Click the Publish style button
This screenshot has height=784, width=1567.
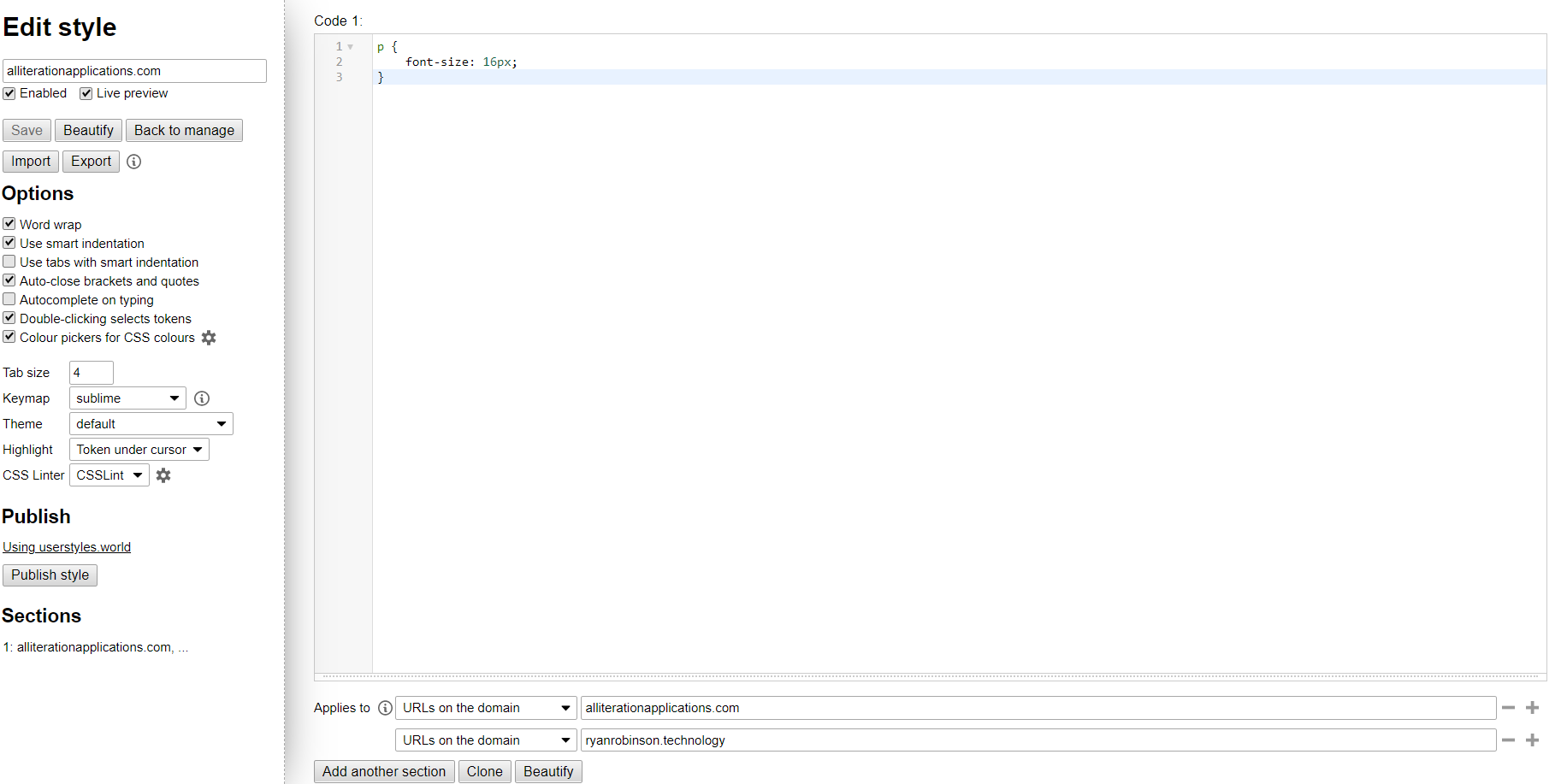(50, 575)
